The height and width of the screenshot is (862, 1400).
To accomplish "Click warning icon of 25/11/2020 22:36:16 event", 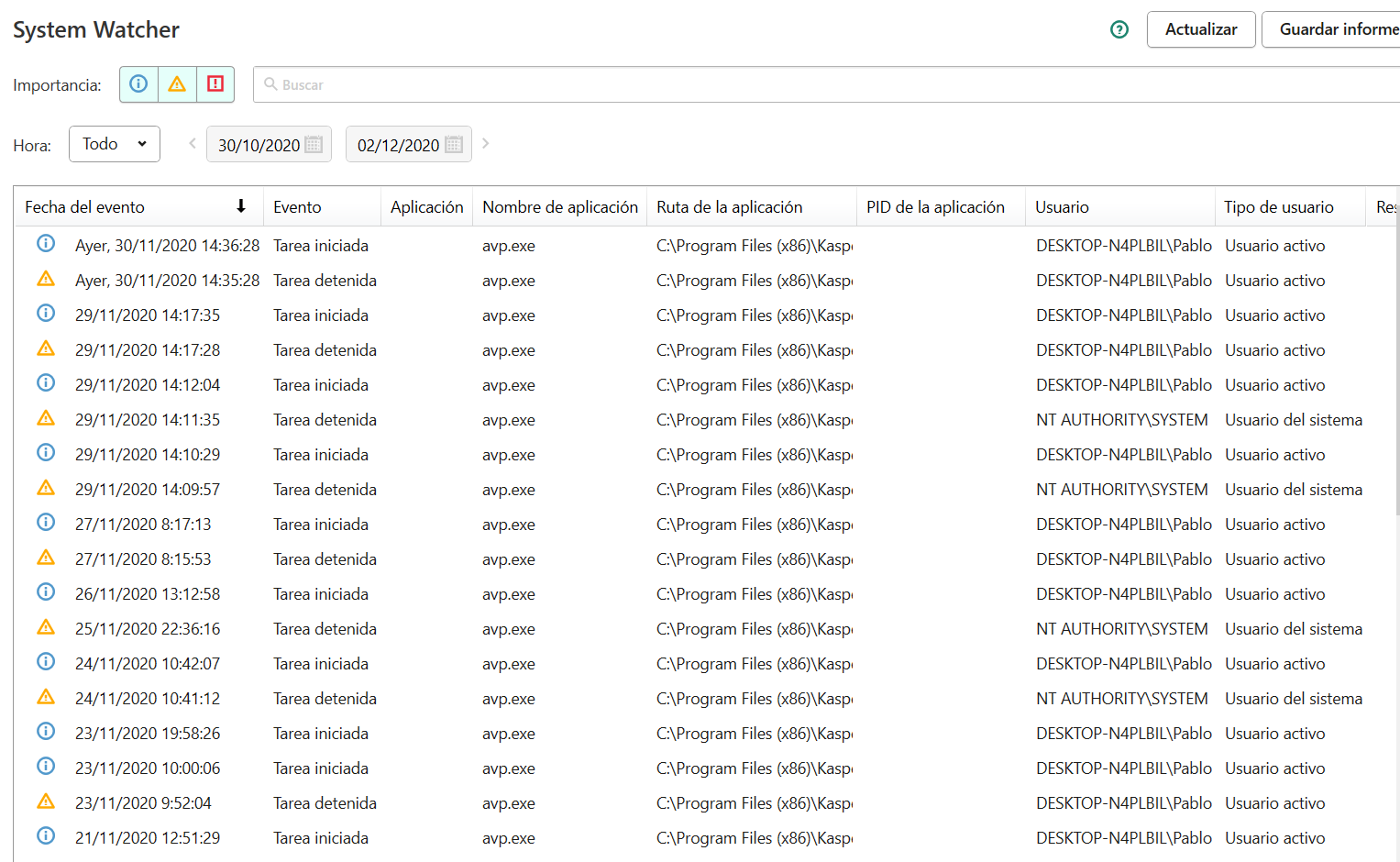I will coord(46,627).
